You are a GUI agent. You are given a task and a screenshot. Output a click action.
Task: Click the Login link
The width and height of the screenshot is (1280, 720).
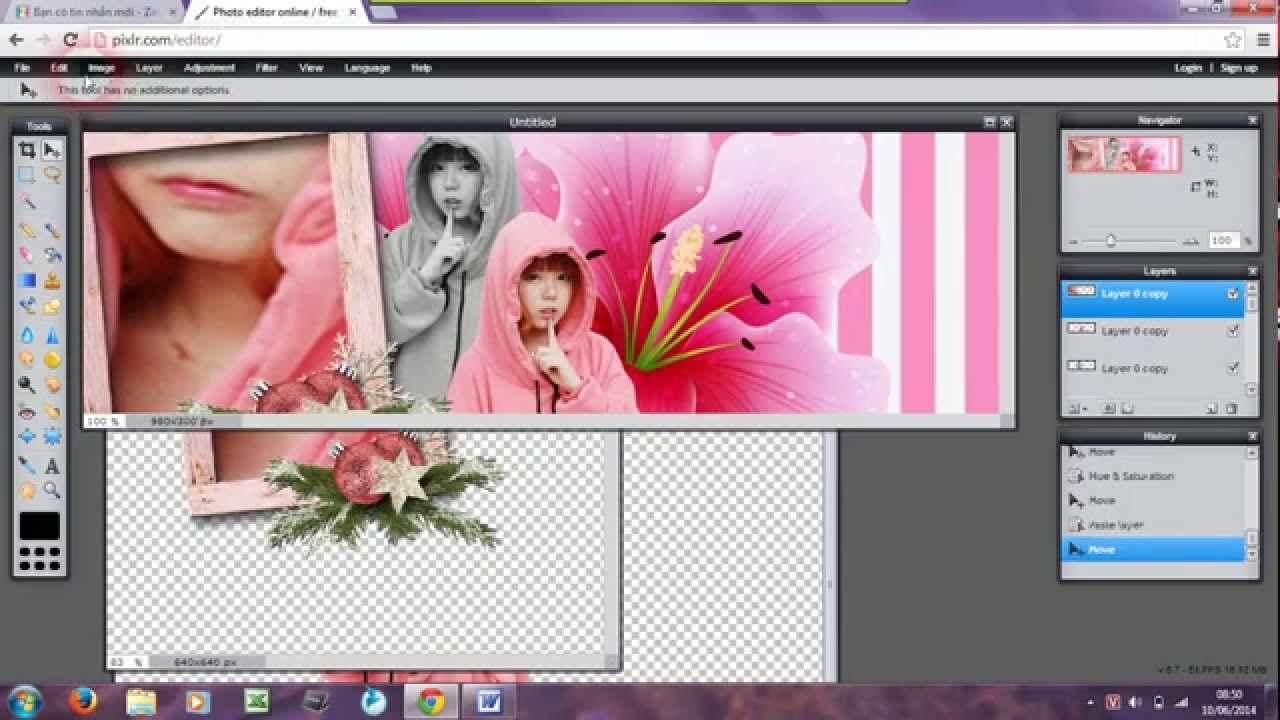coord(1188,67)
